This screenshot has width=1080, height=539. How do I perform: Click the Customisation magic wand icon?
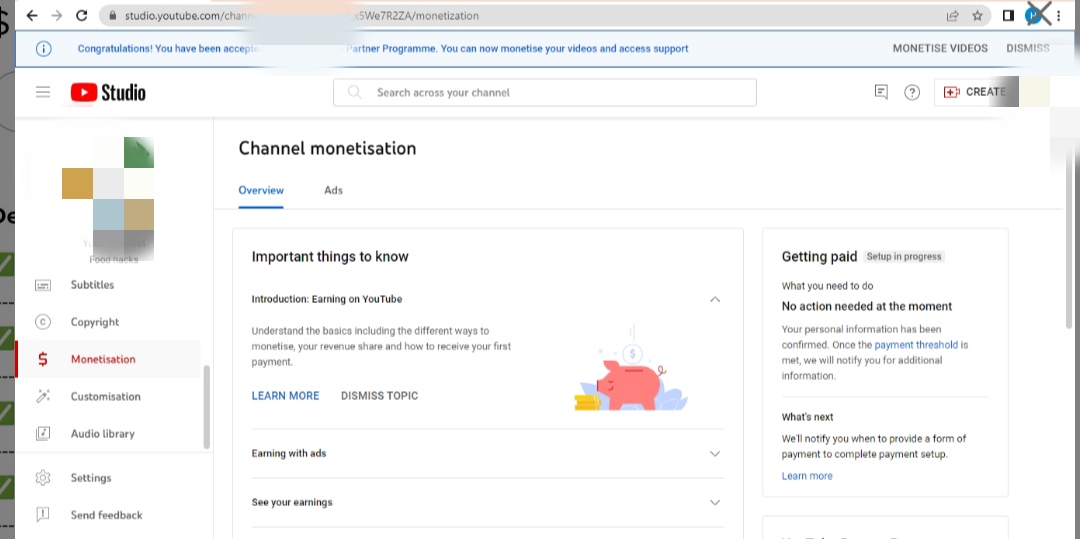coord(43,396)
